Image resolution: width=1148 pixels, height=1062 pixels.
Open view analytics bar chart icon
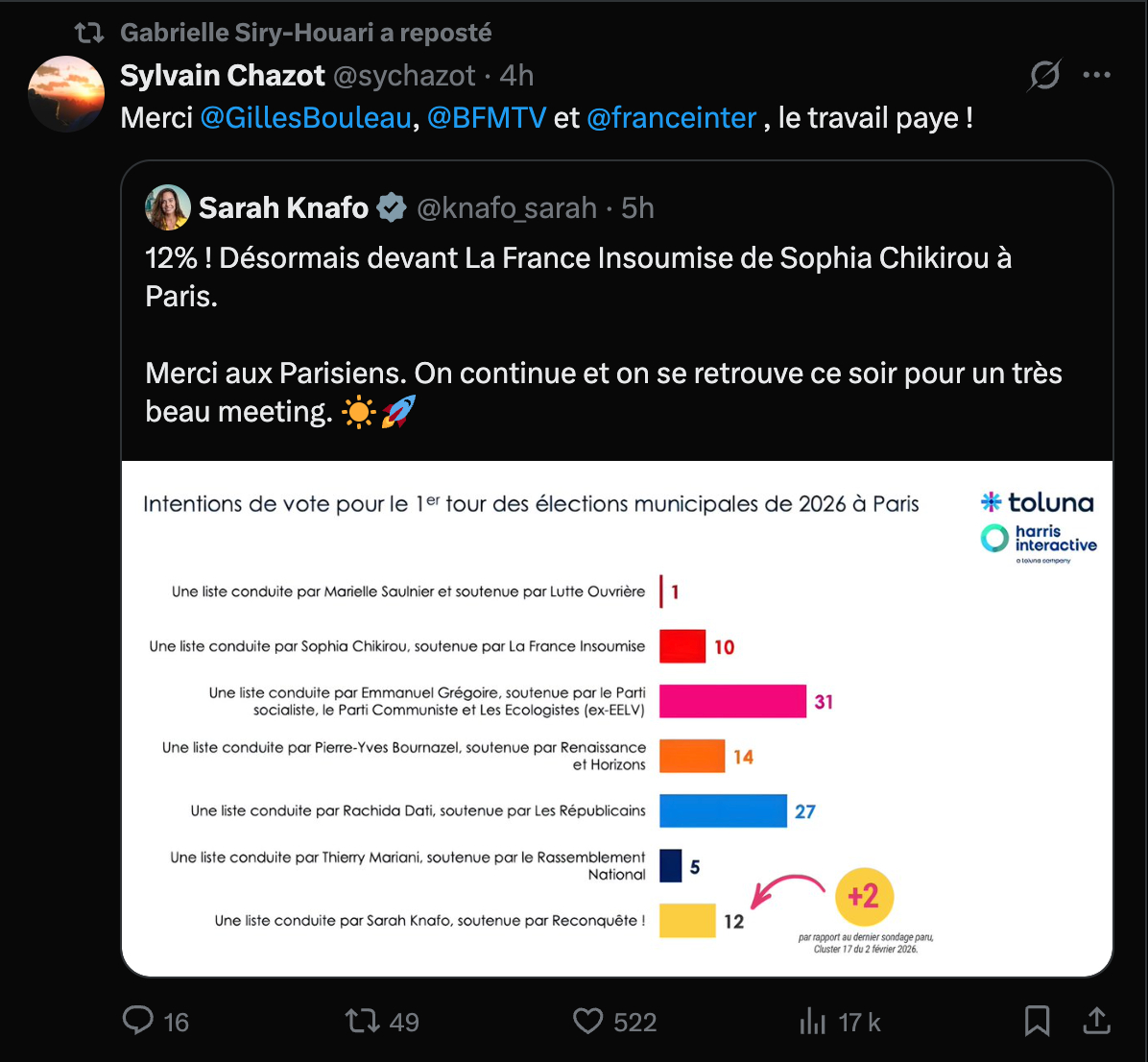point(812,1022)
